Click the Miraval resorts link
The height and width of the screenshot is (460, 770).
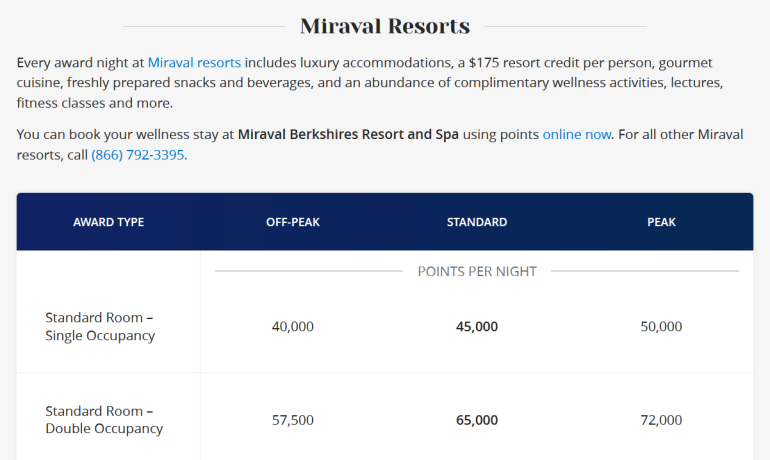click(194, 63)
